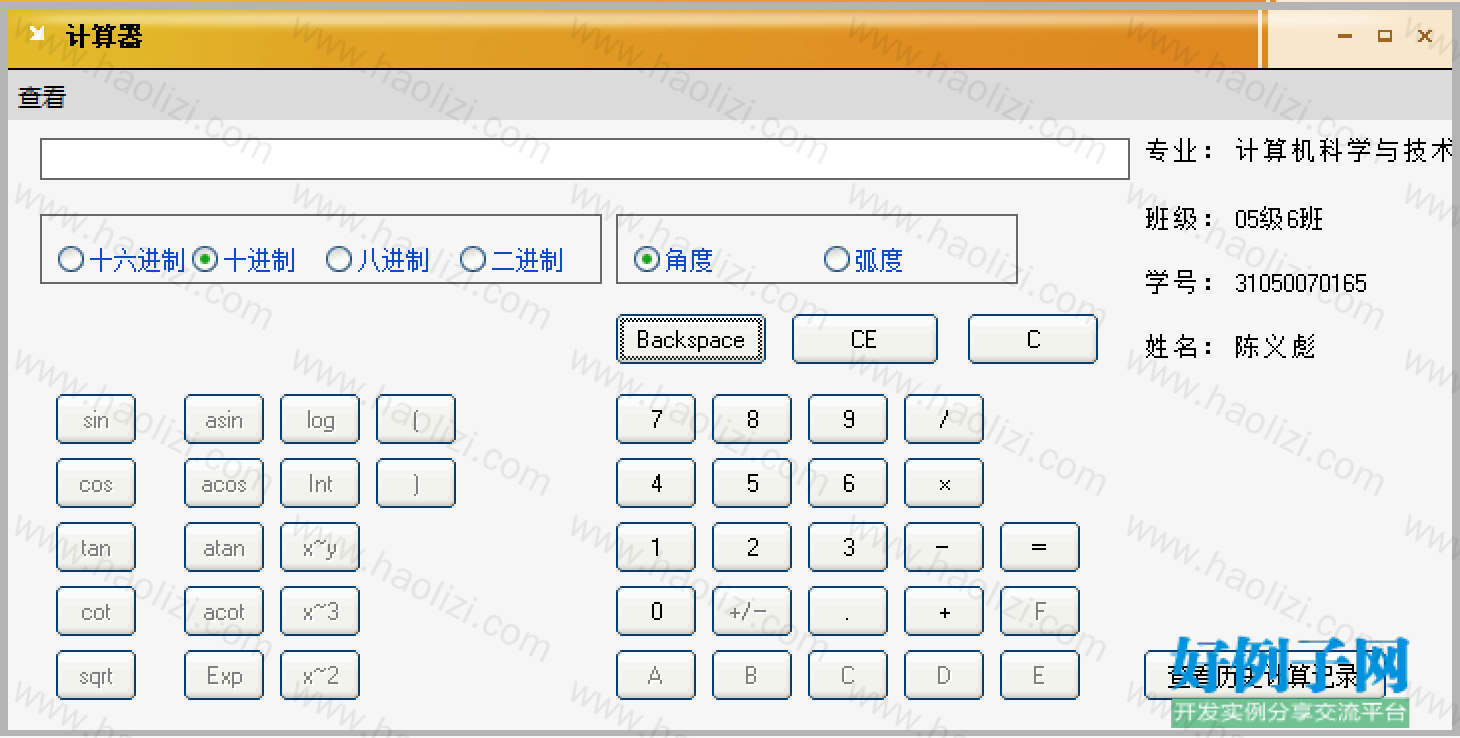Choose 角度 degrees mode
1460x738 pixels.
pyautogui.click(x=674, y=260)
